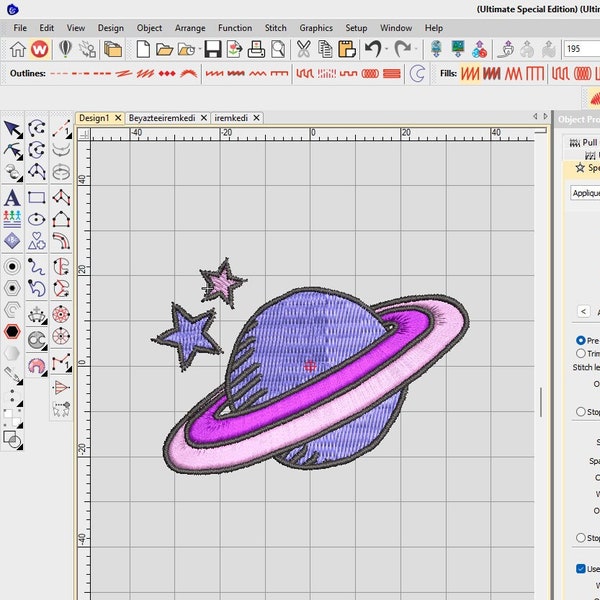
Task: Create a new blank design
Action: tap(143, 49)
